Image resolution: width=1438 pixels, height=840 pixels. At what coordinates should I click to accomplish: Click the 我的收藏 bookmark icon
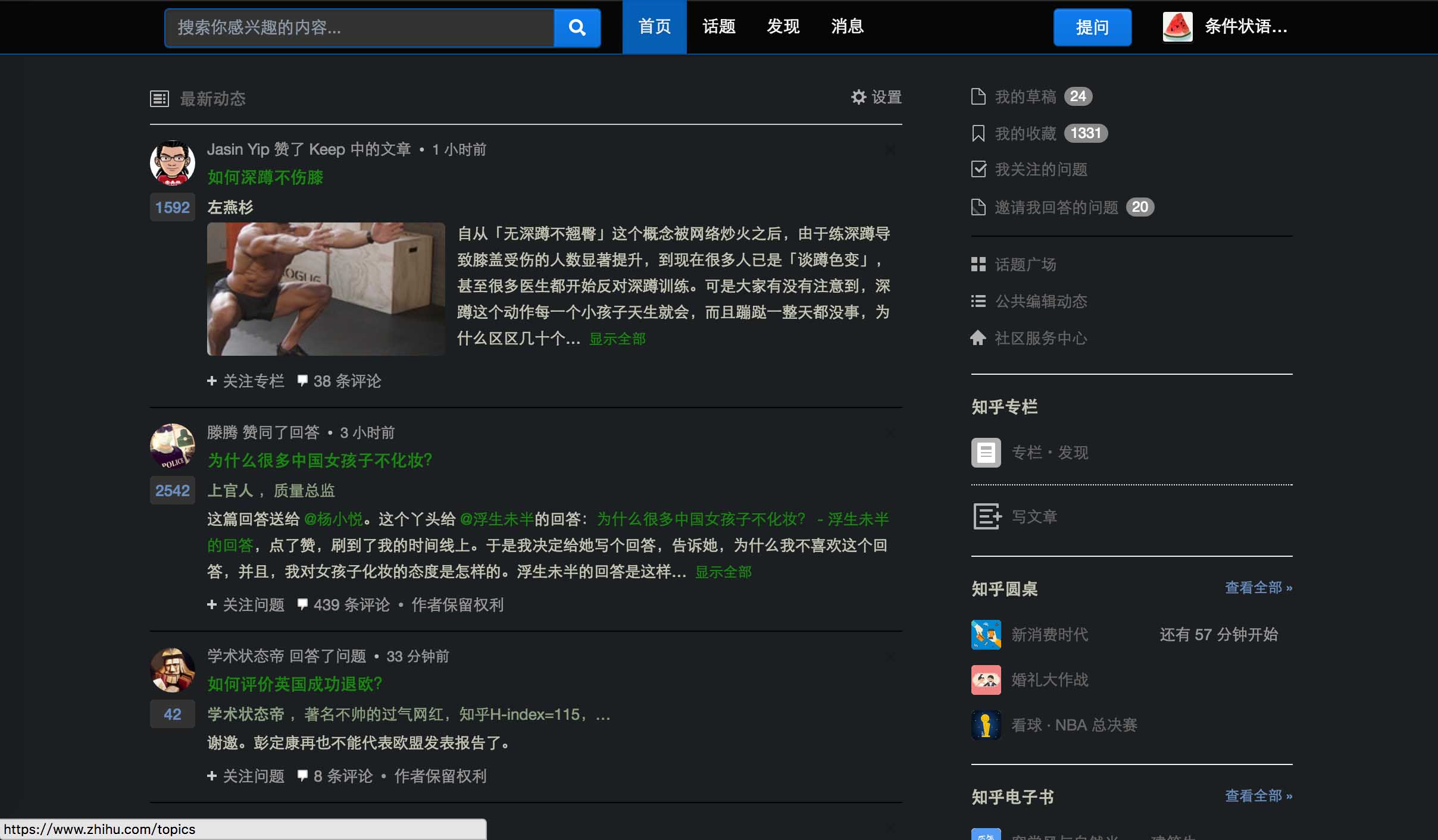[x=978, y=133]
